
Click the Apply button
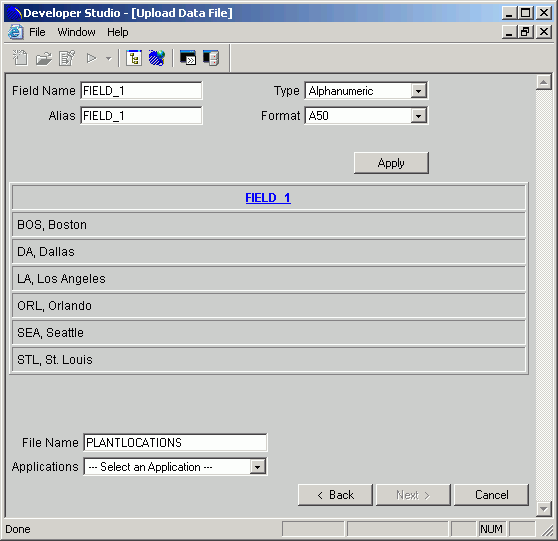coord(391,163)
